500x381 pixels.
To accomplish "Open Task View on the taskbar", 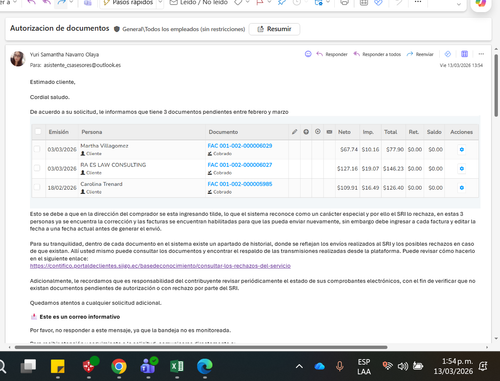I will coord(28,366).
